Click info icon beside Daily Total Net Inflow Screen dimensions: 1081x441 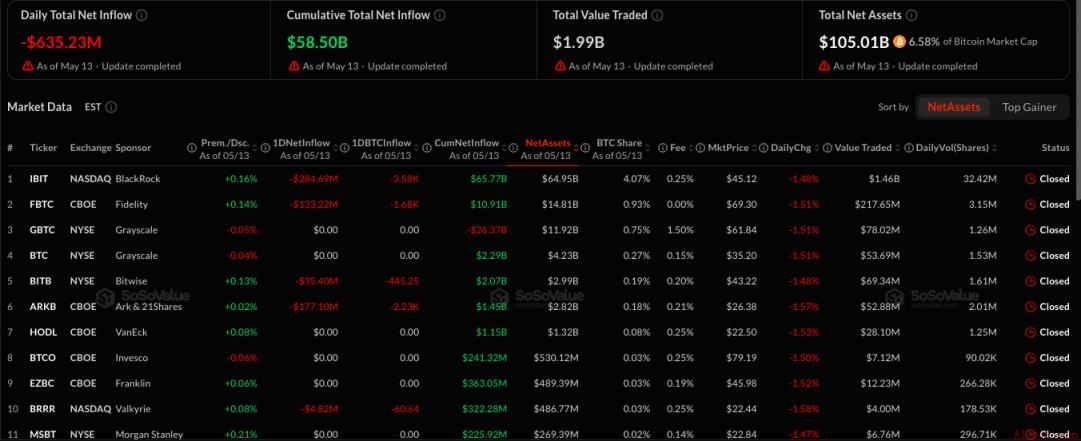[x=141, y=15]
